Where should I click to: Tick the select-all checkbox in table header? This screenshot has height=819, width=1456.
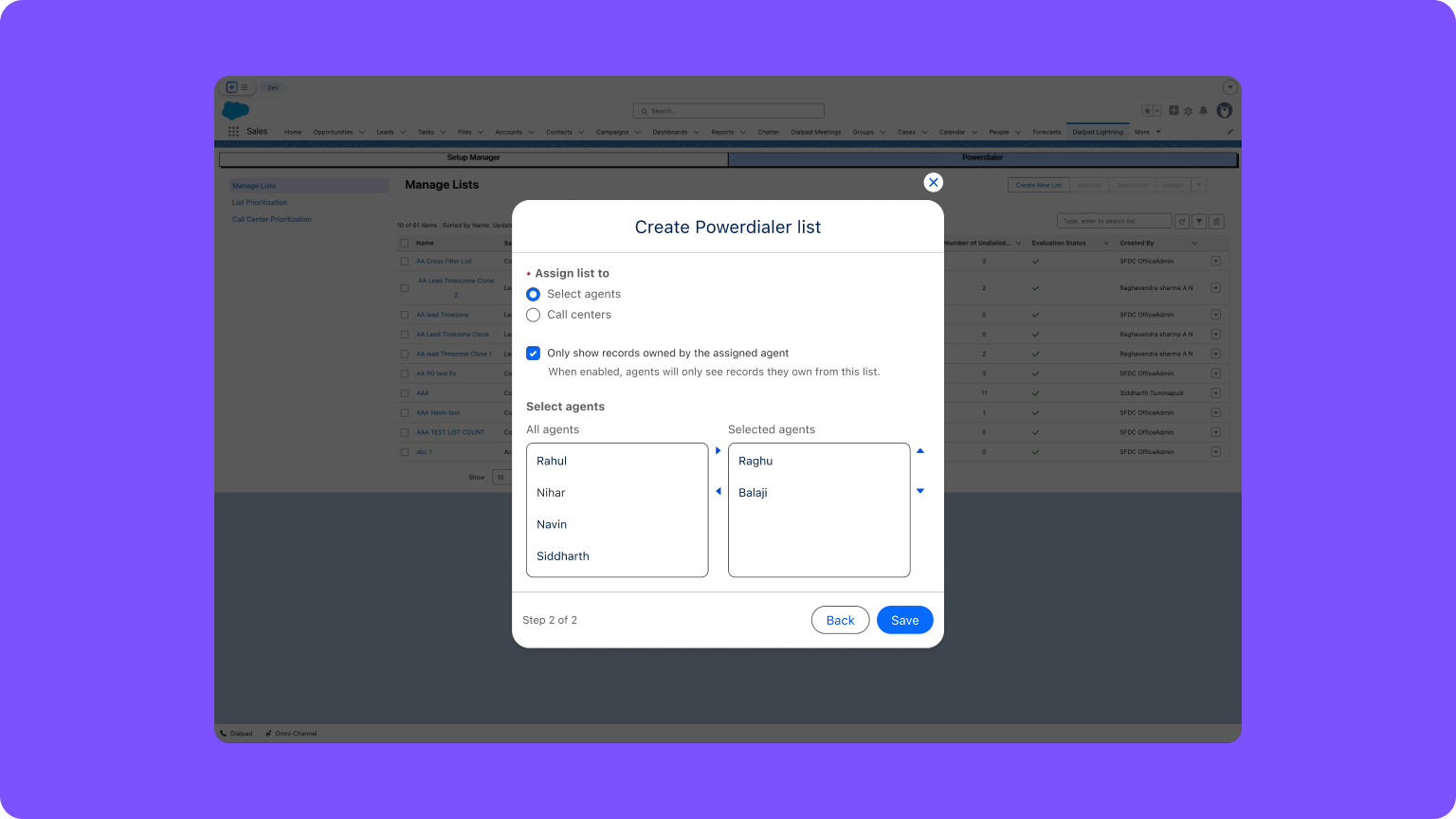[405, 243]
